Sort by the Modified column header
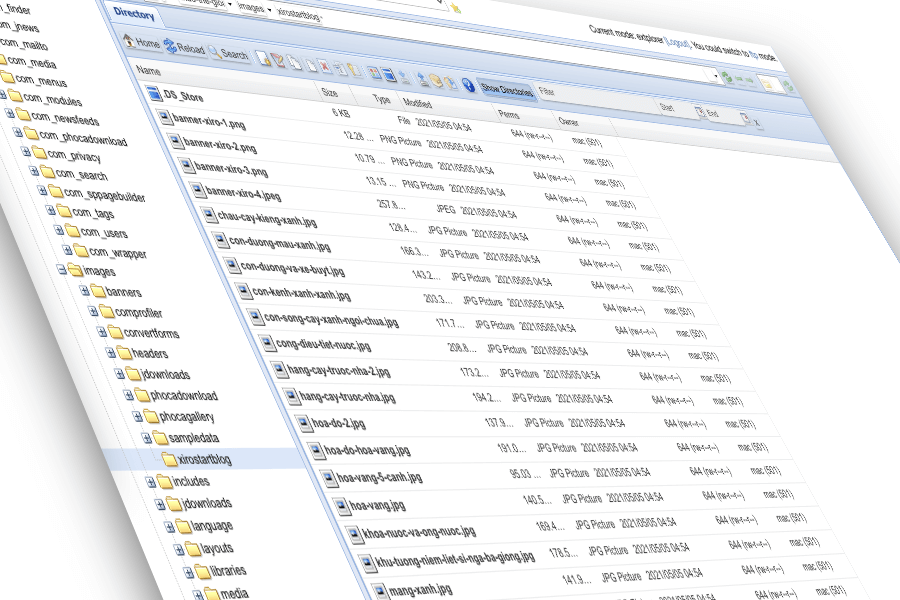Screen dimensions: 900x600 [417, 103]
